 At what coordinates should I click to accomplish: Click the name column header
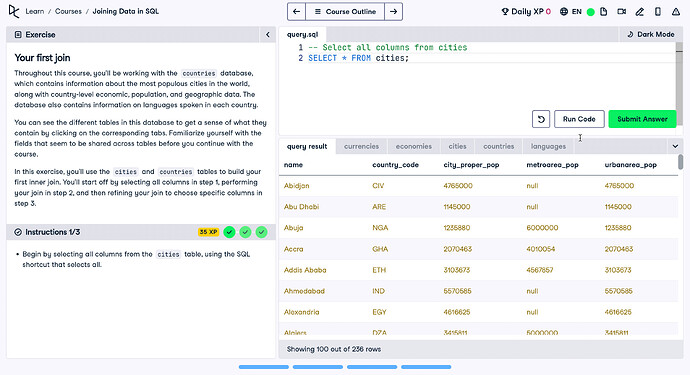tap(293, 165)
